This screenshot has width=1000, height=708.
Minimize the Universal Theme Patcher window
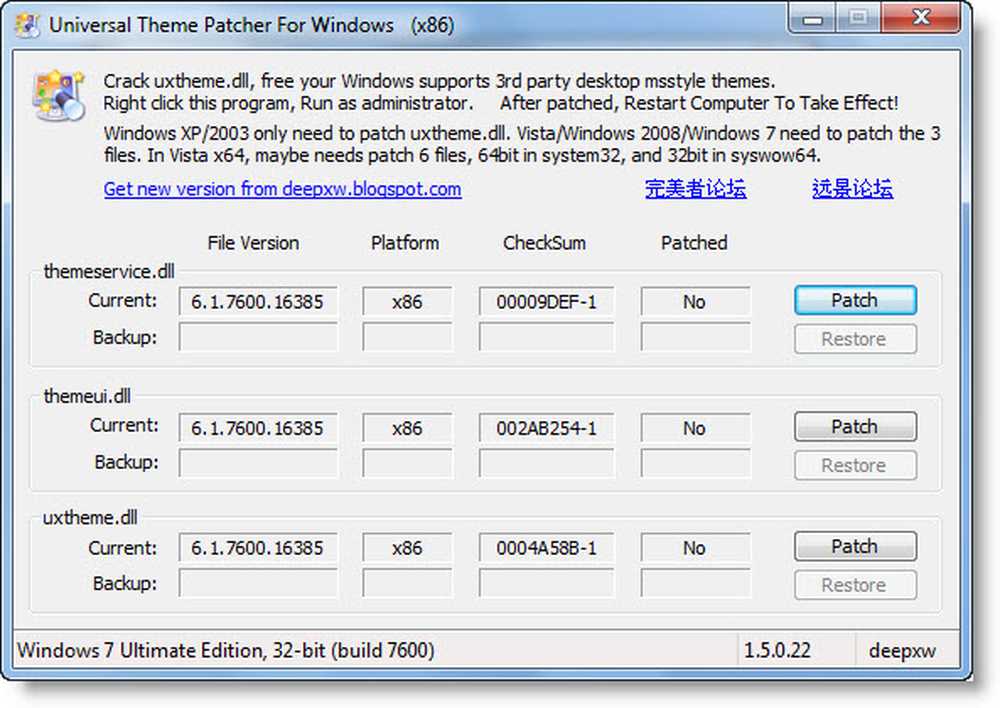point(814,18)
